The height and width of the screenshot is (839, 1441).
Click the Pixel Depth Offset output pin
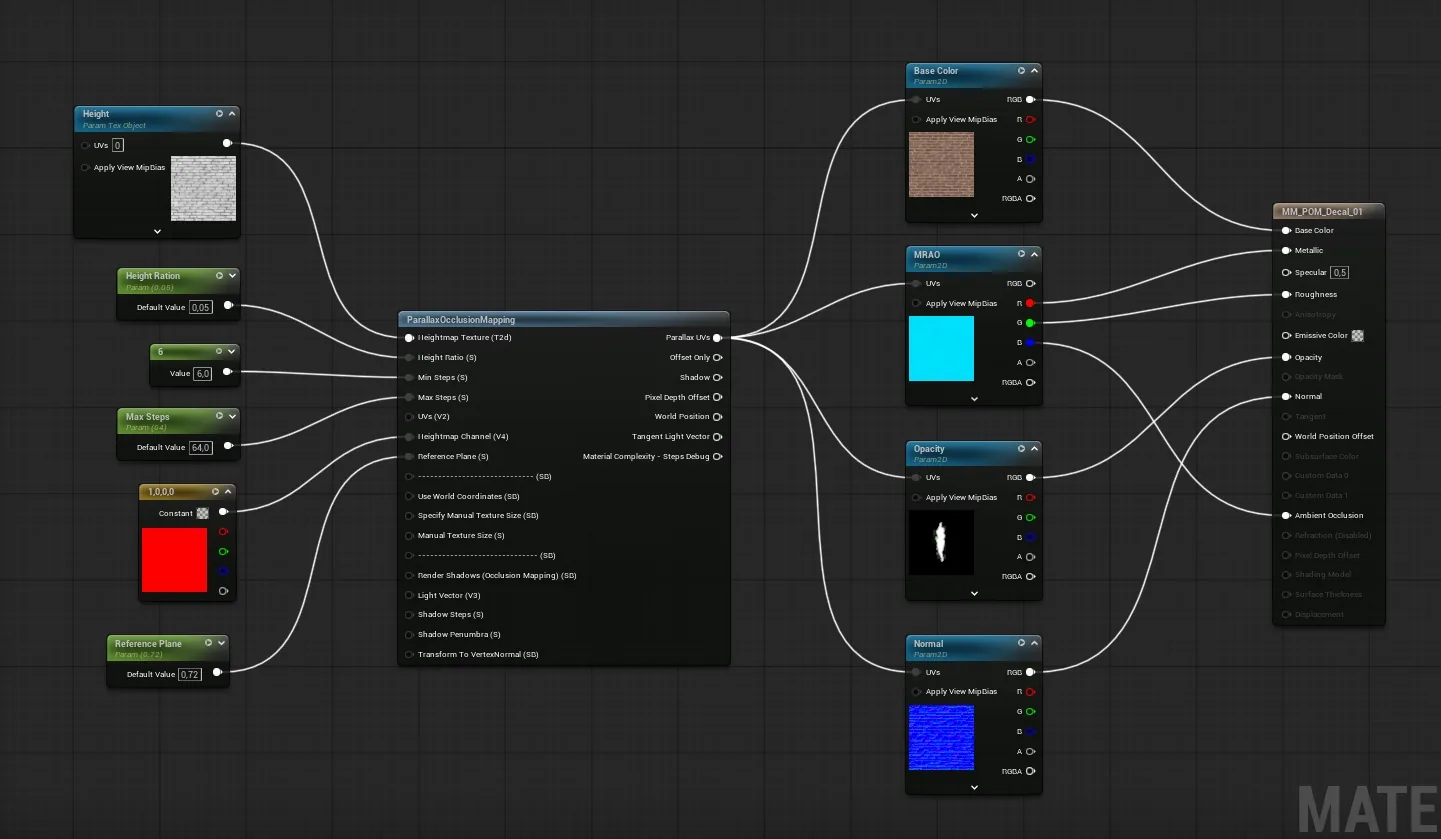point(718,397)
